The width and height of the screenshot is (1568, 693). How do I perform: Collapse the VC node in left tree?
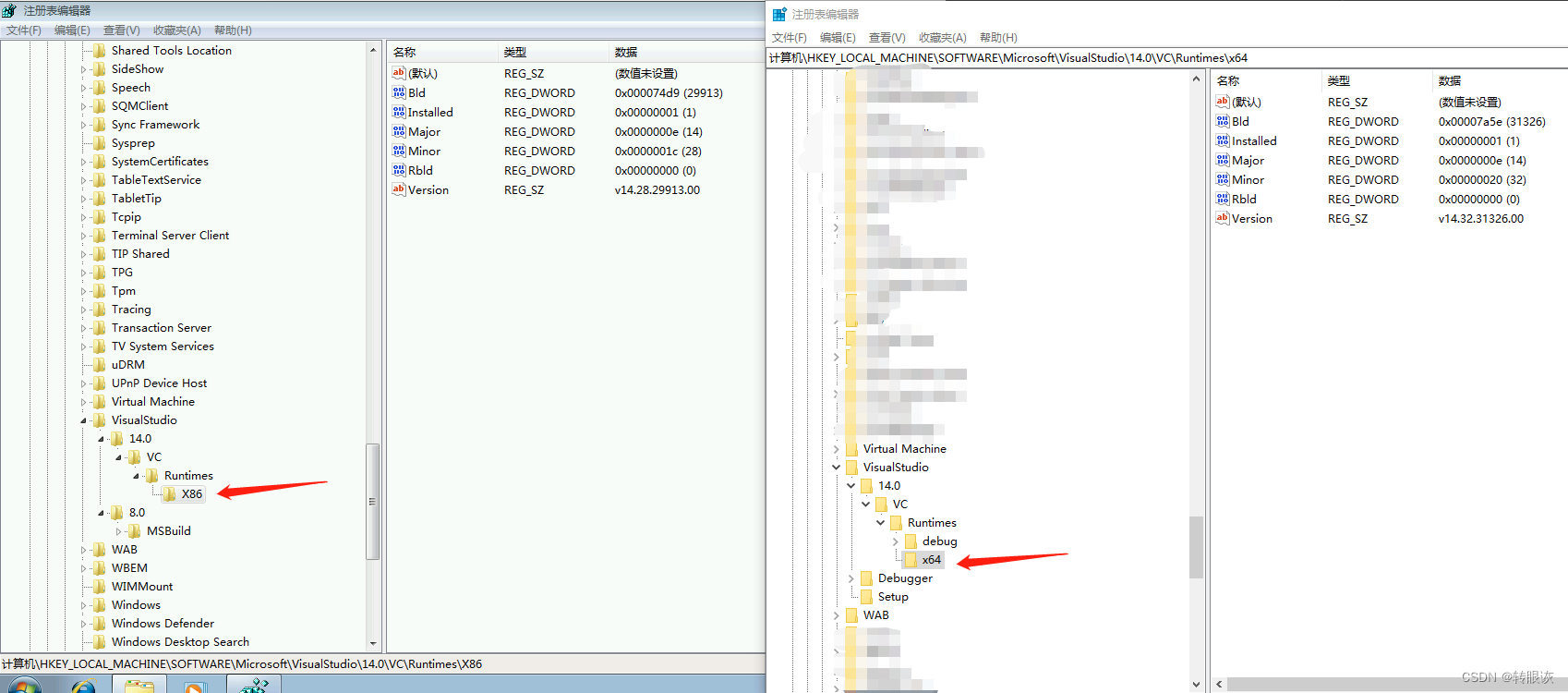[118, 457]
